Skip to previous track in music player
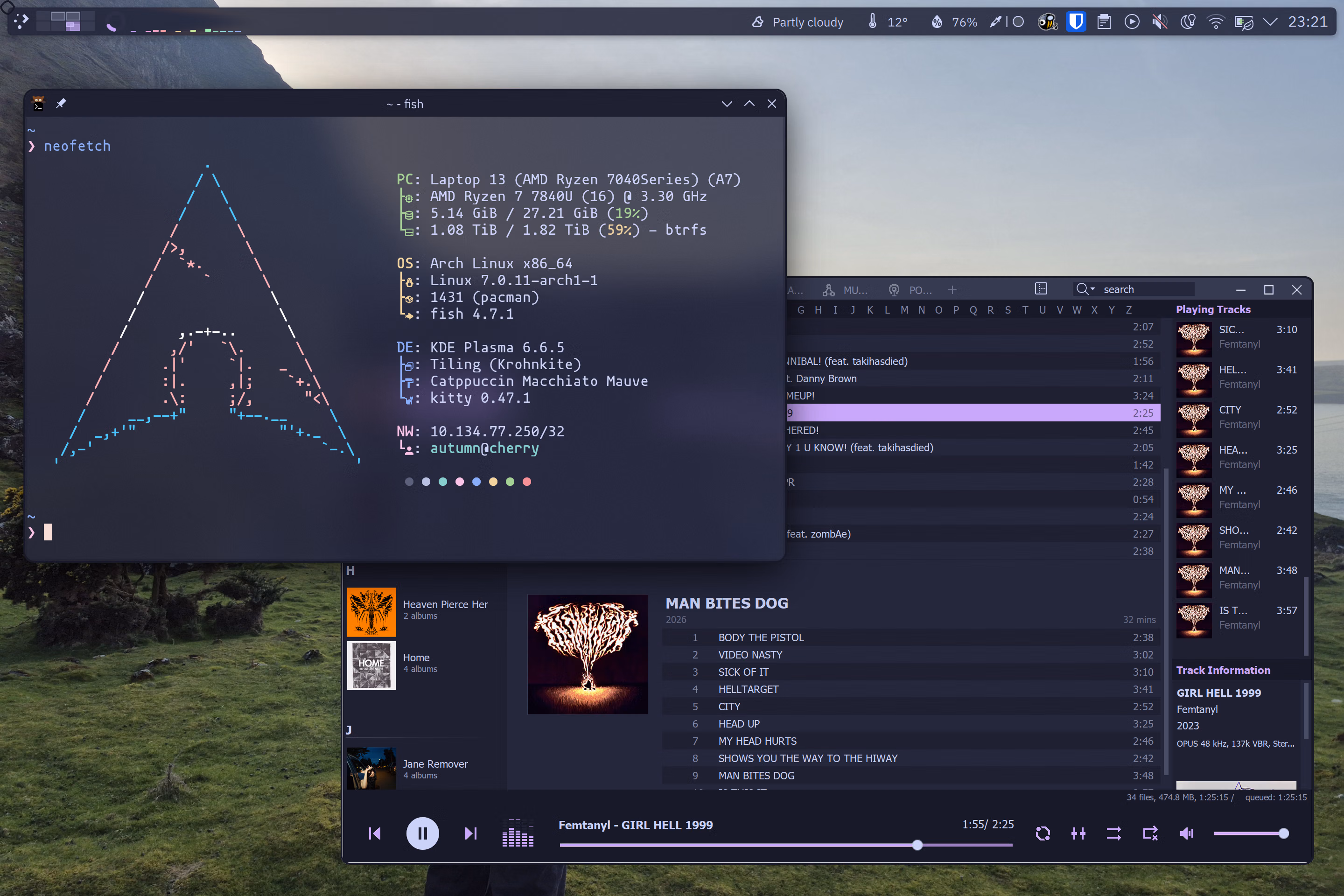Viewport: 1344px width, 896px height. click(x=375, y=834)
